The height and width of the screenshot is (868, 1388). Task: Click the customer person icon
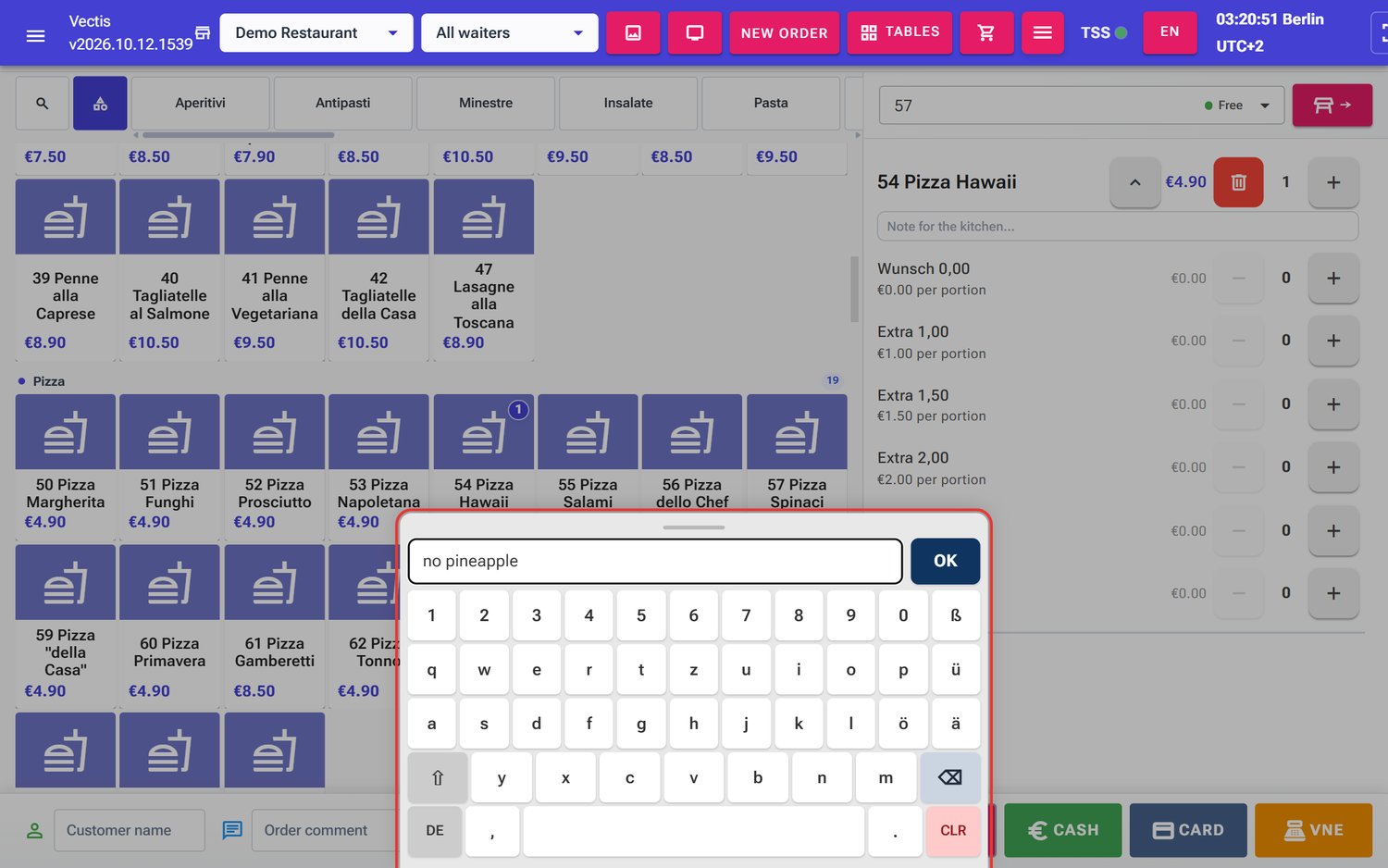tap(34, 830)
